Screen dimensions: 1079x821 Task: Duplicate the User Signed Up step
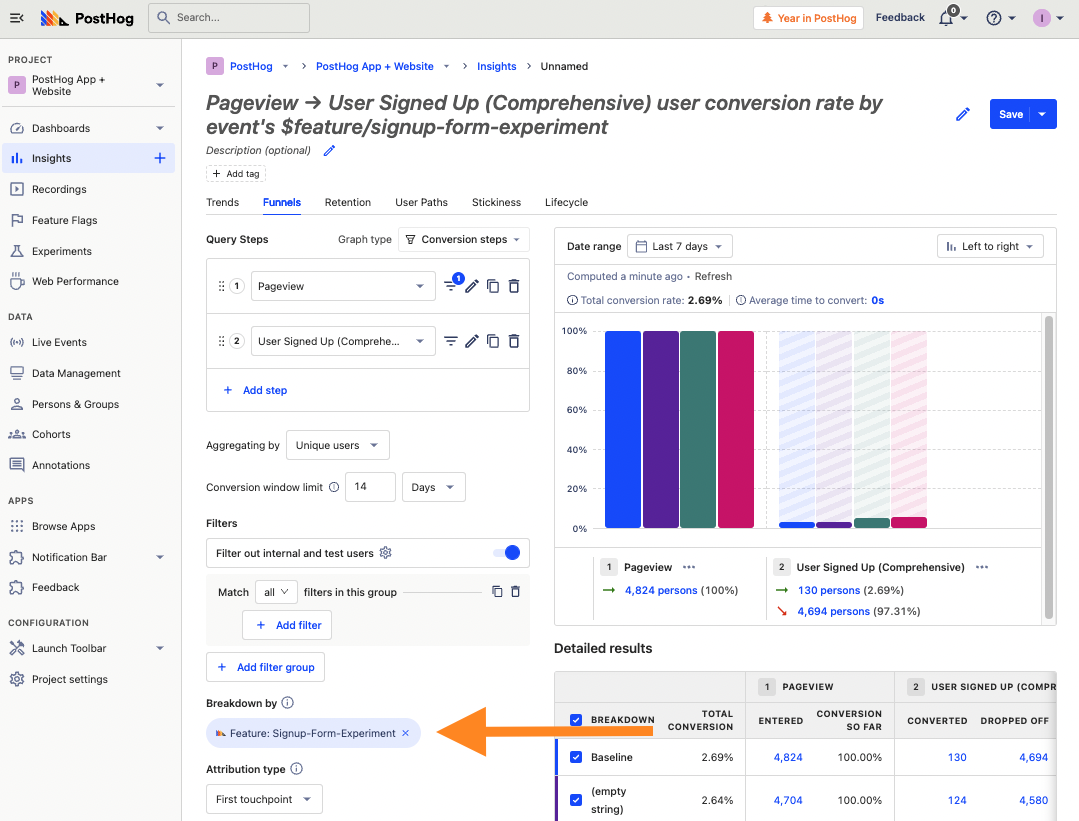point(493,341)
